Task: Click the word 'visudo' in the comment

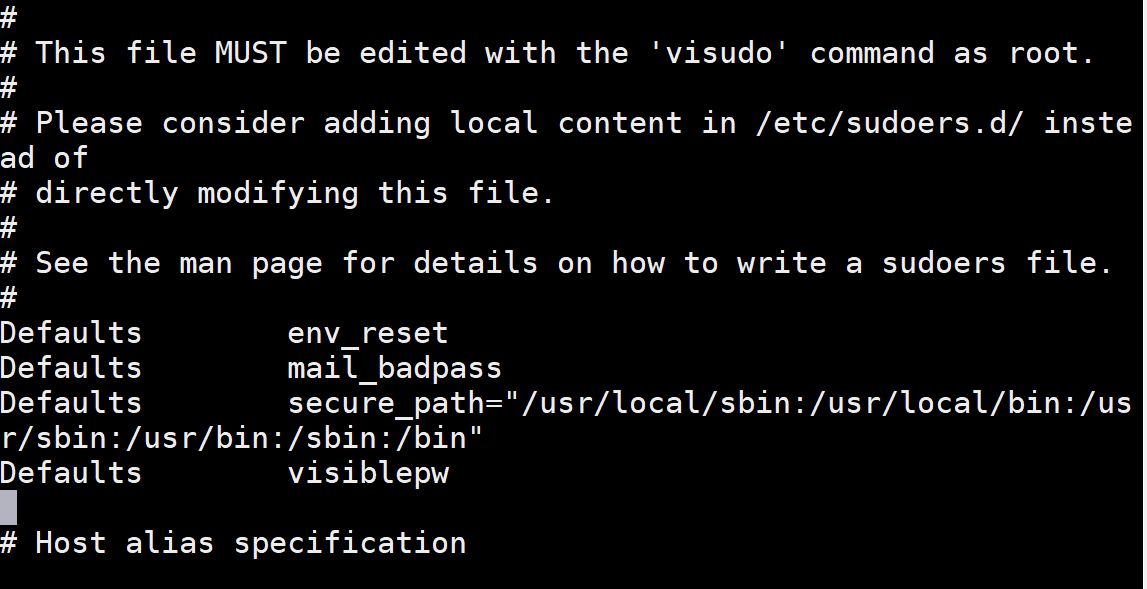Action: click(x=719, y=53)
